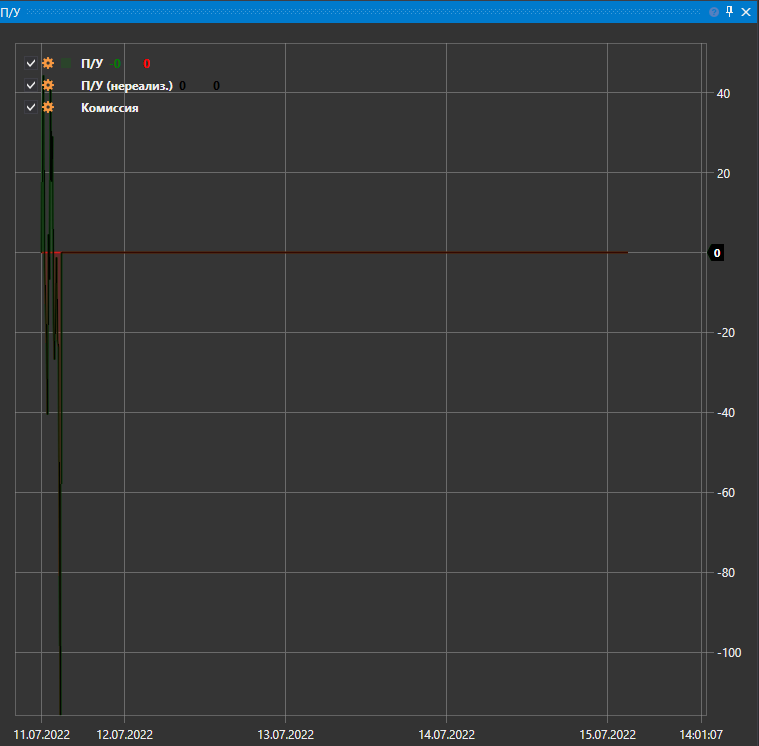Click the 15.07.2022 date on time axis

coord(607,734)
